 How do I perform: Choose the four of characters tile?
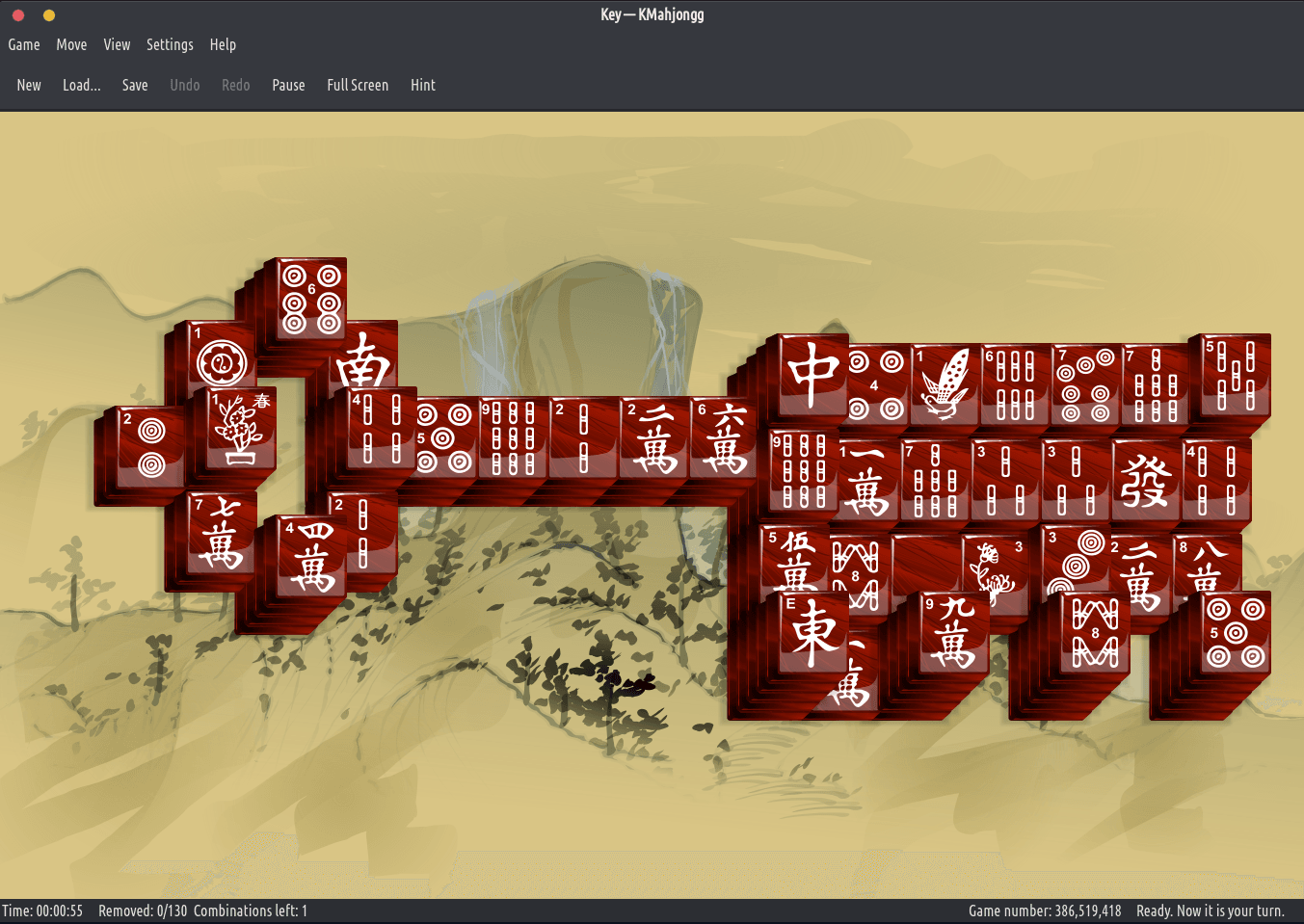(x=310, y=557)
